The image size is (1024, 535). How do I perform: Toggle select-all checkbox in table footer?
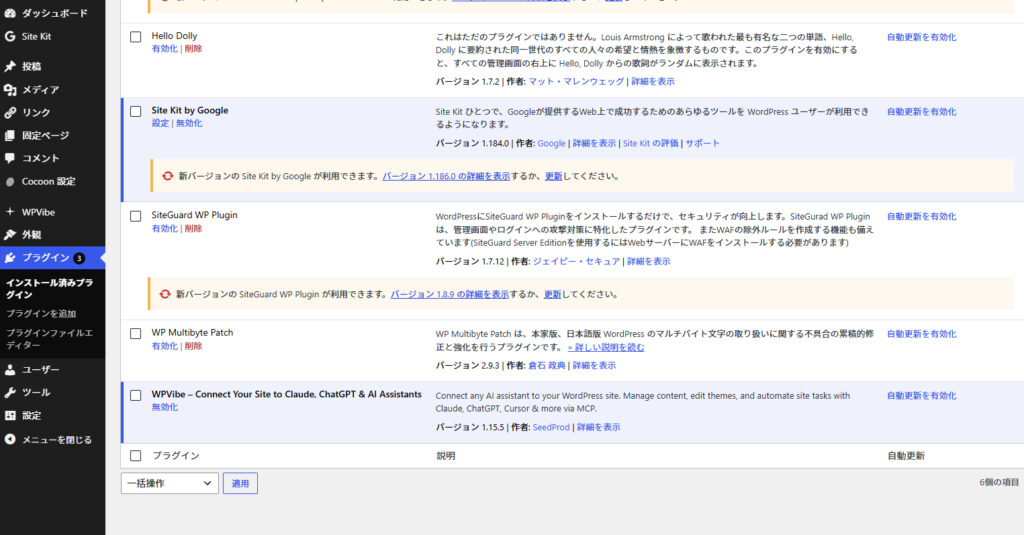[135, 455]
